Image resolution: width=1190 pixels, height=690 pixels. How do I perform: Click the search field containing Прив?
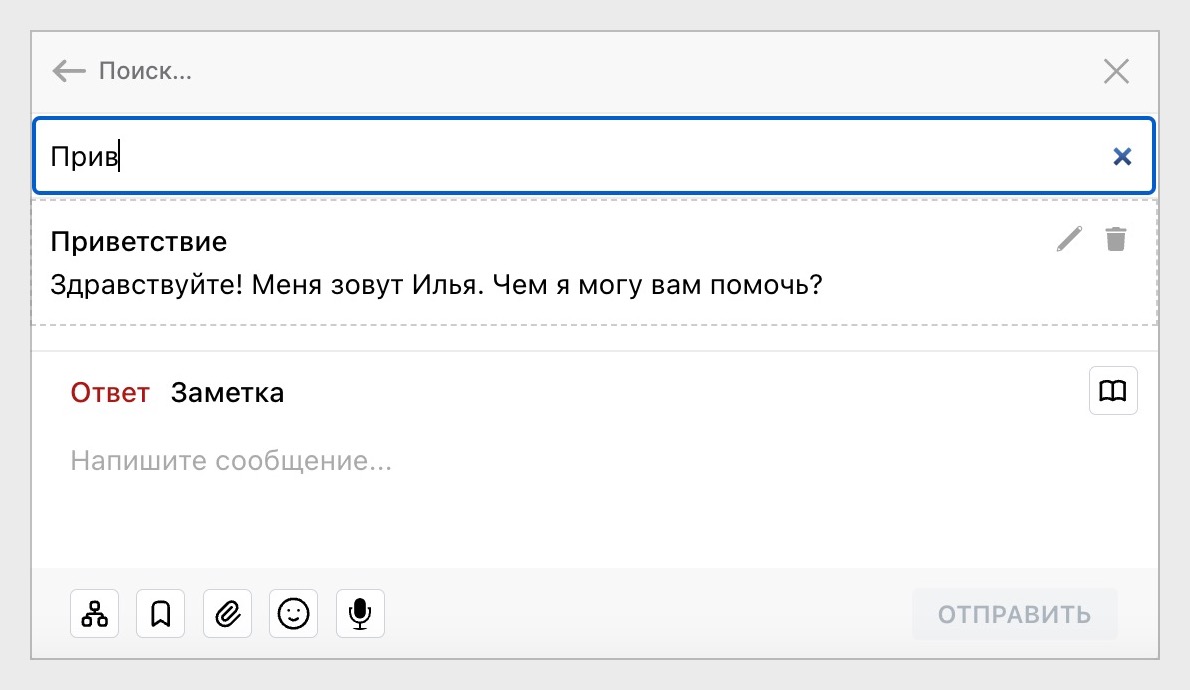[x=560, y=156]
